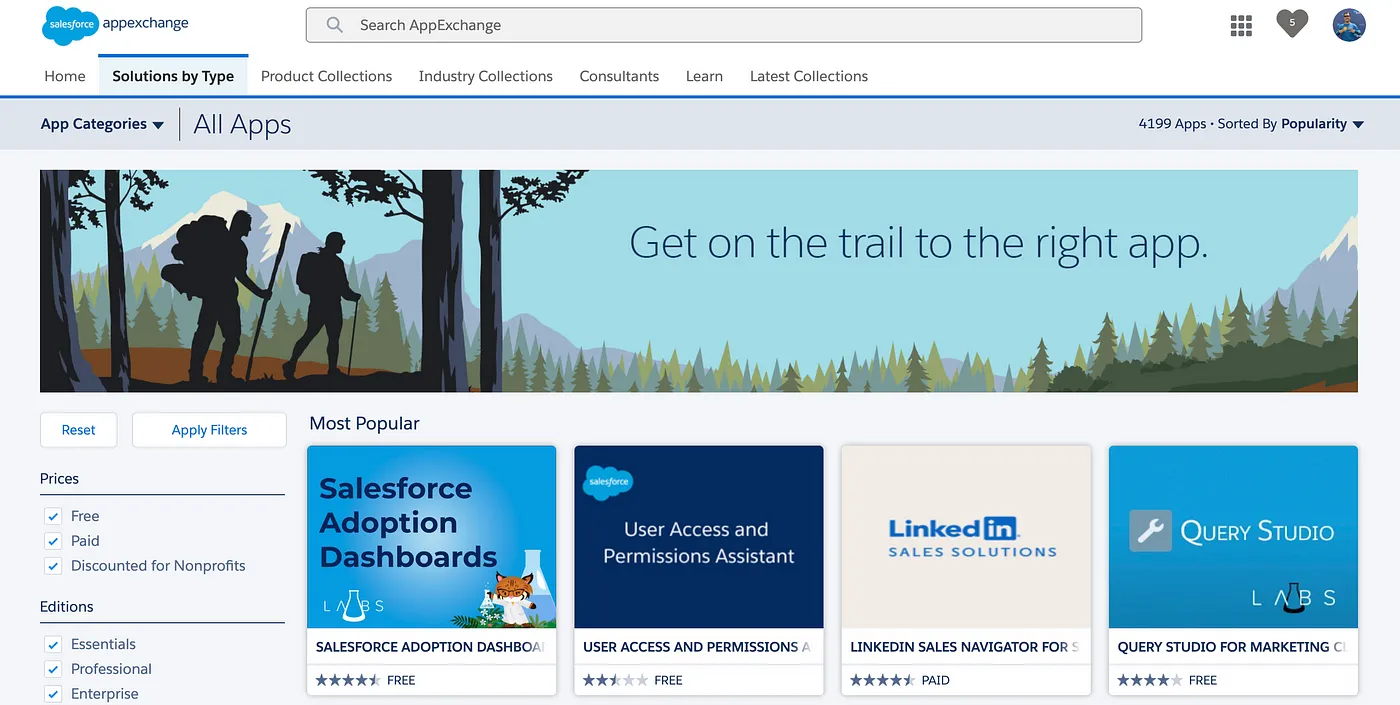This screenshot has height=705, width=1400.
Task: Toggle the Paid price checkbox
Action: [x=53, y=541]
